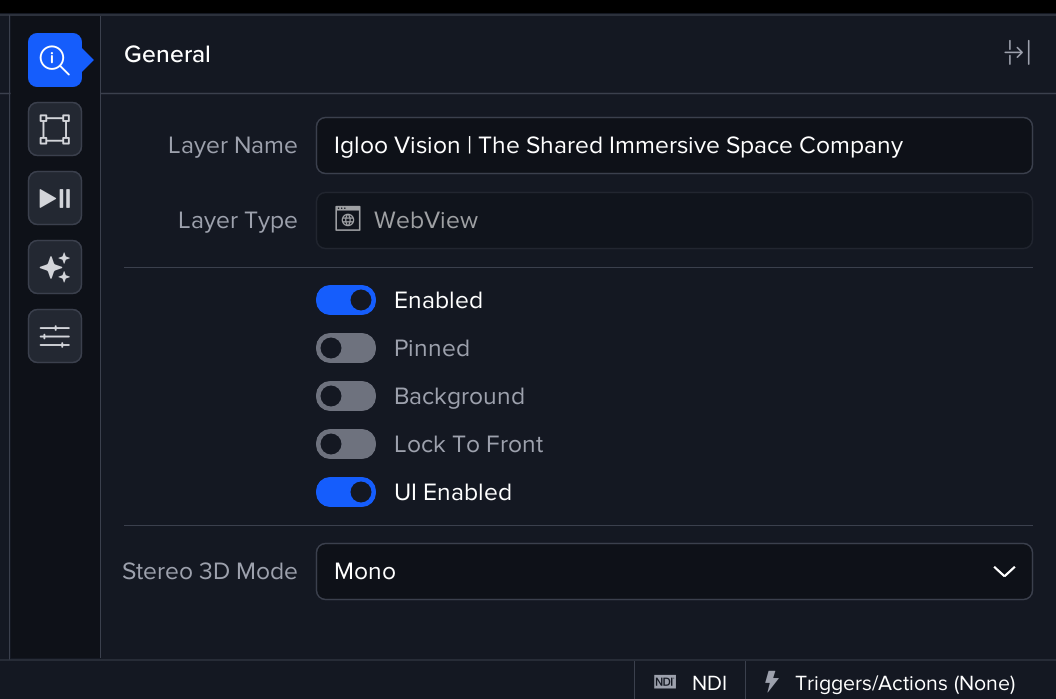Click the Mono dropdown chevron arrow

(1004, 571)
